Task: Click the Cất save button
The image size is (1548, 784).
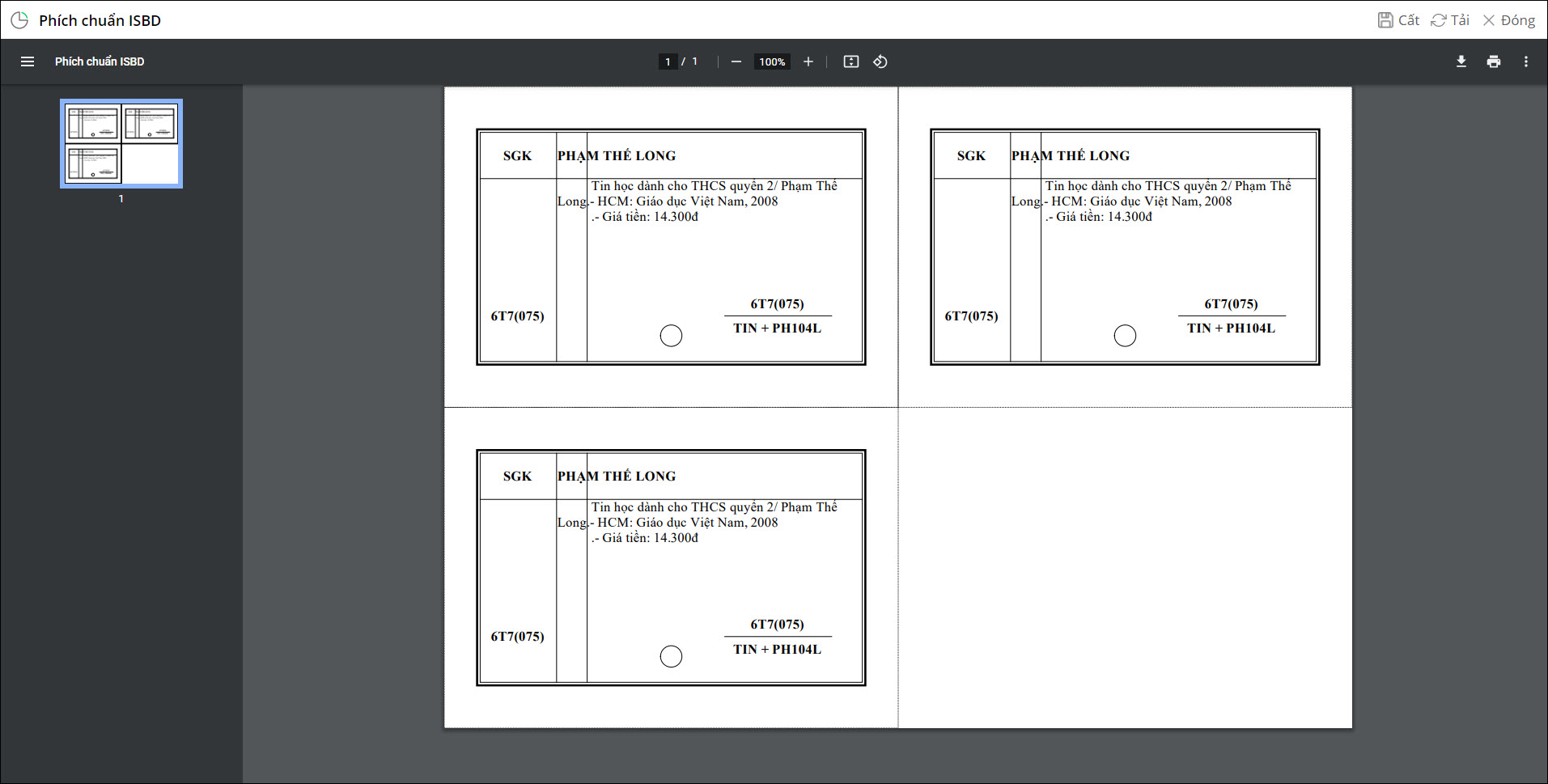Action: click(1398, 20)
